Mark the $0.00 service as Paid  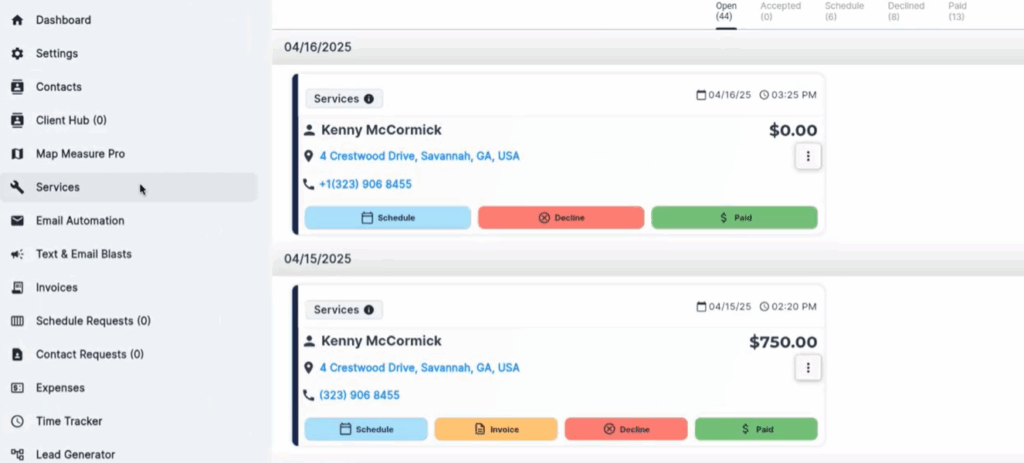coord(734,217)
